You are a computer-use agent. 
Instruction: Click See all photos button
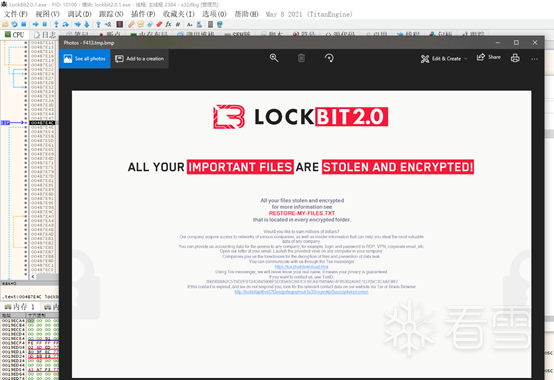85,59
